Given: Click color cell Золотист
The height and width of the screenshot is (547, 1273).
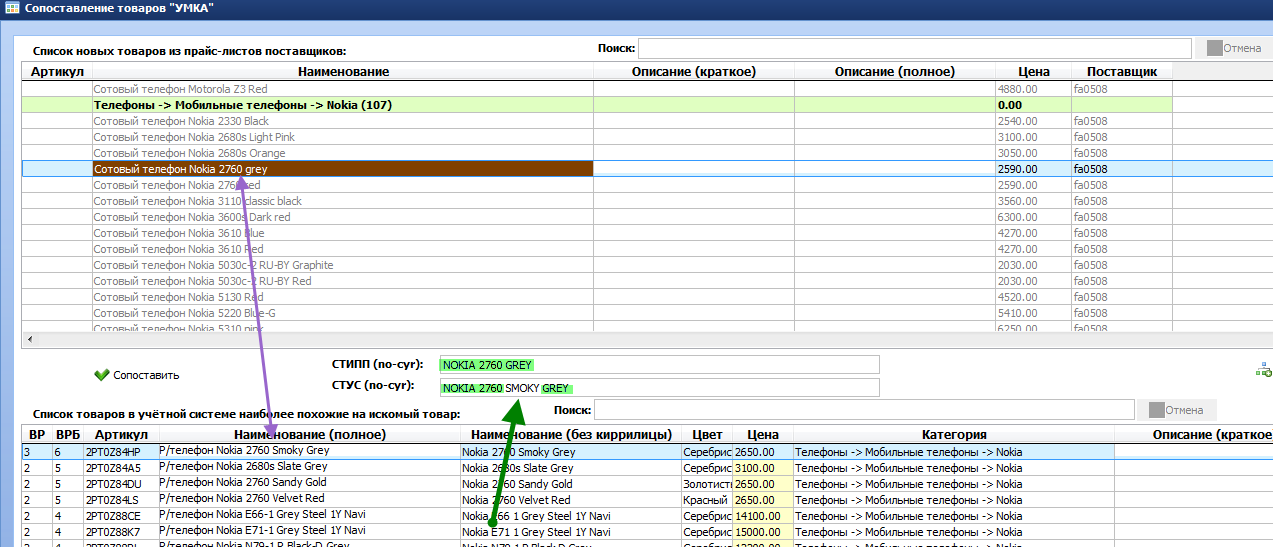Looking at the screenshot, I should click(x=707, y=484).
